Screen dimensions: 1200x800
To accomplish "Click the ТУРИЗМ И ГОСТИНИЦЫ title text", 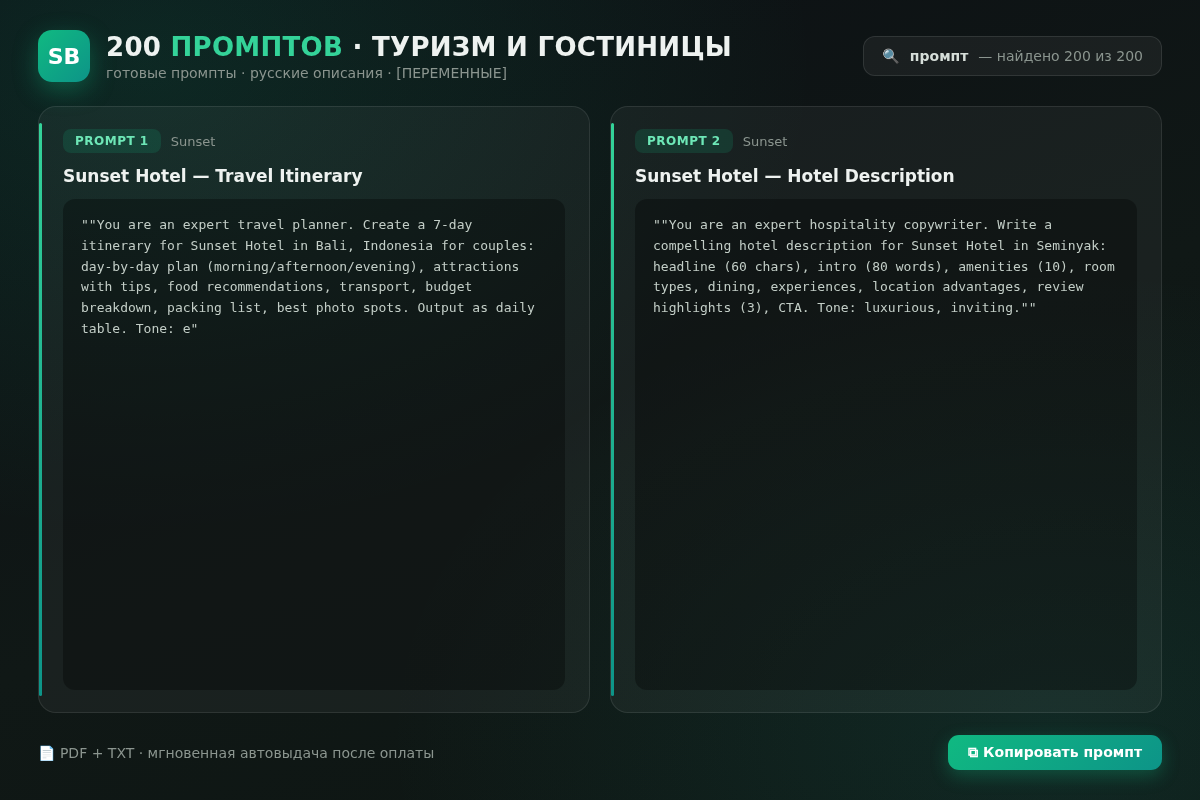I will 551,47.
